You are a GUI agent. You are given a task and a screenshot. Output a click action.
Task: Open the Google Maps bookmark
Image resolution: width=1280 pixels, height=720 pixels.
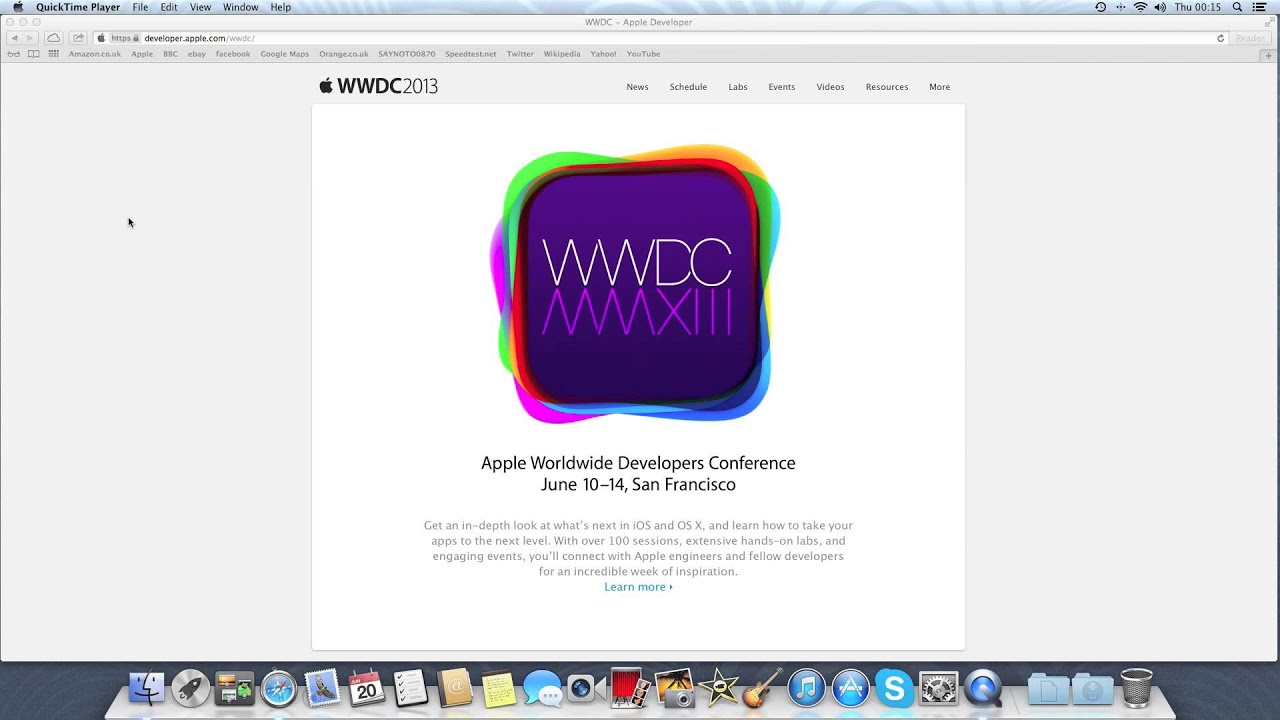pyautogui.click(x=285, y=54)
